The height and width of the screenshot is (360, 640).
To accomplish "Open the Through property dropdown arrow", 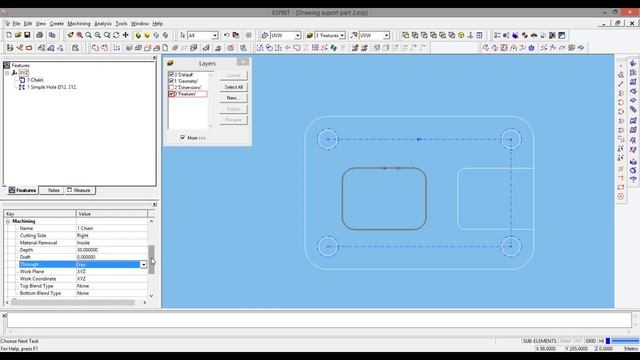I will click(x=143, y=264).
